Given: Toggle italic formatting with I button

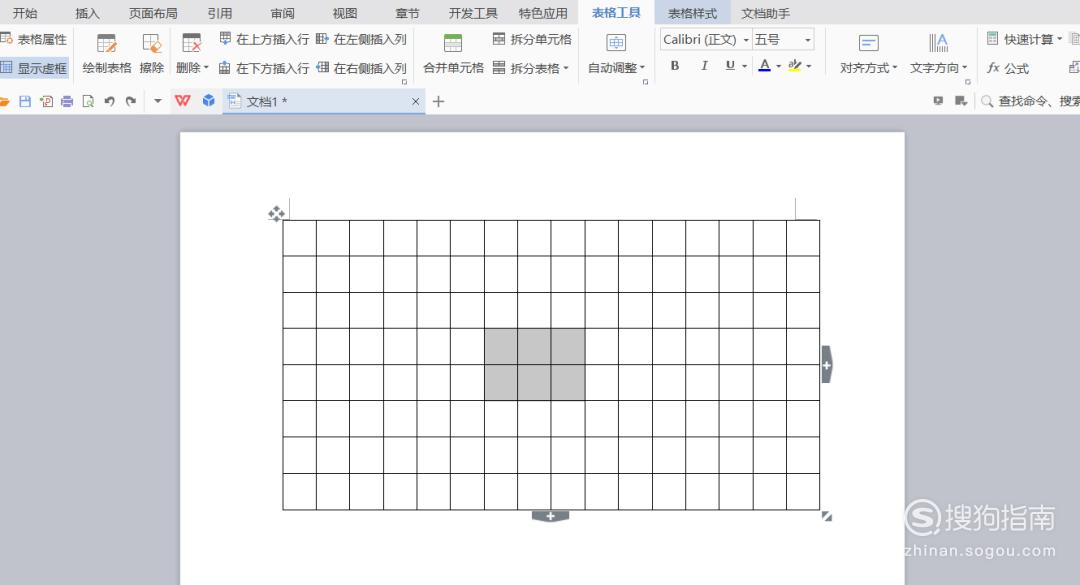Looking at the screenshot, I should [x=704, y=64].
